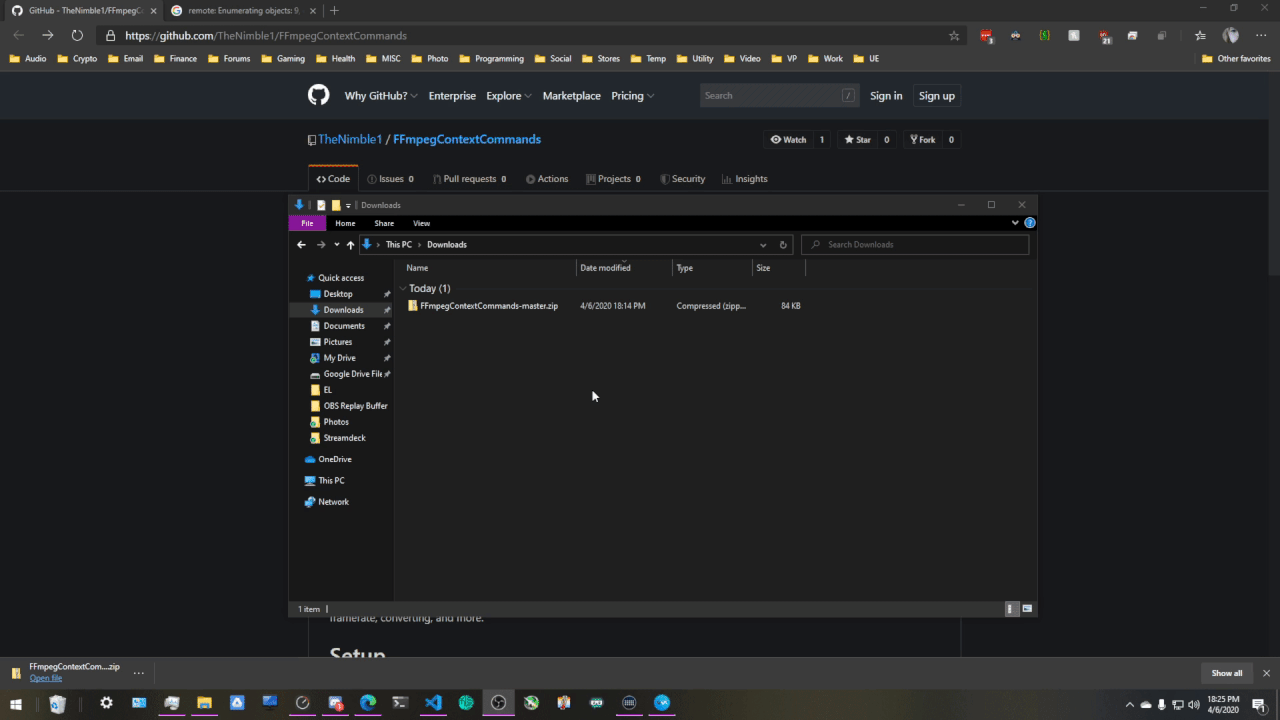Click the Explorer up-directory arrow

coord(350,244)
